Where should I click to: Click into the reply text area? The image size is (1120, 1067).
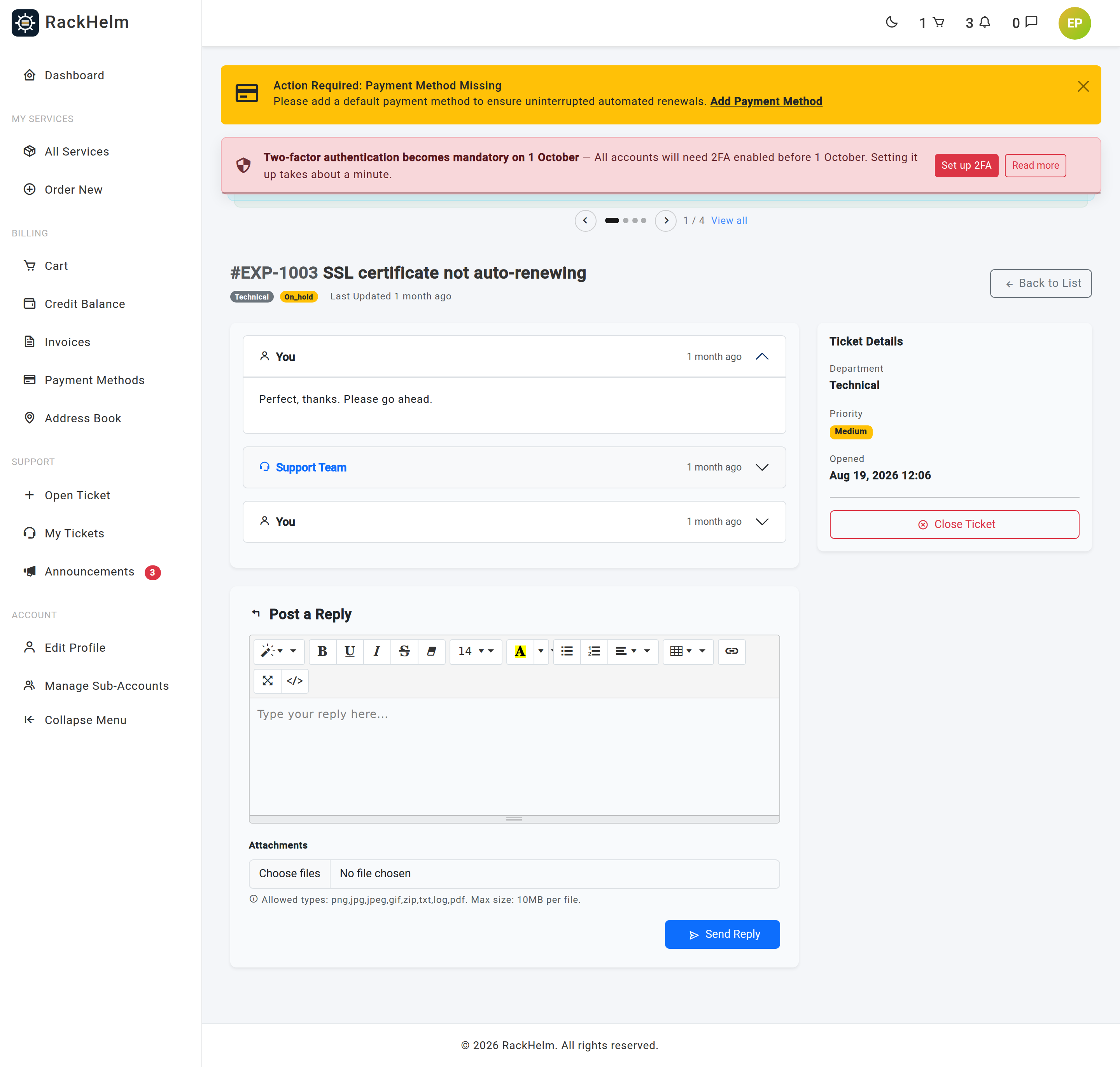point(514,756)
